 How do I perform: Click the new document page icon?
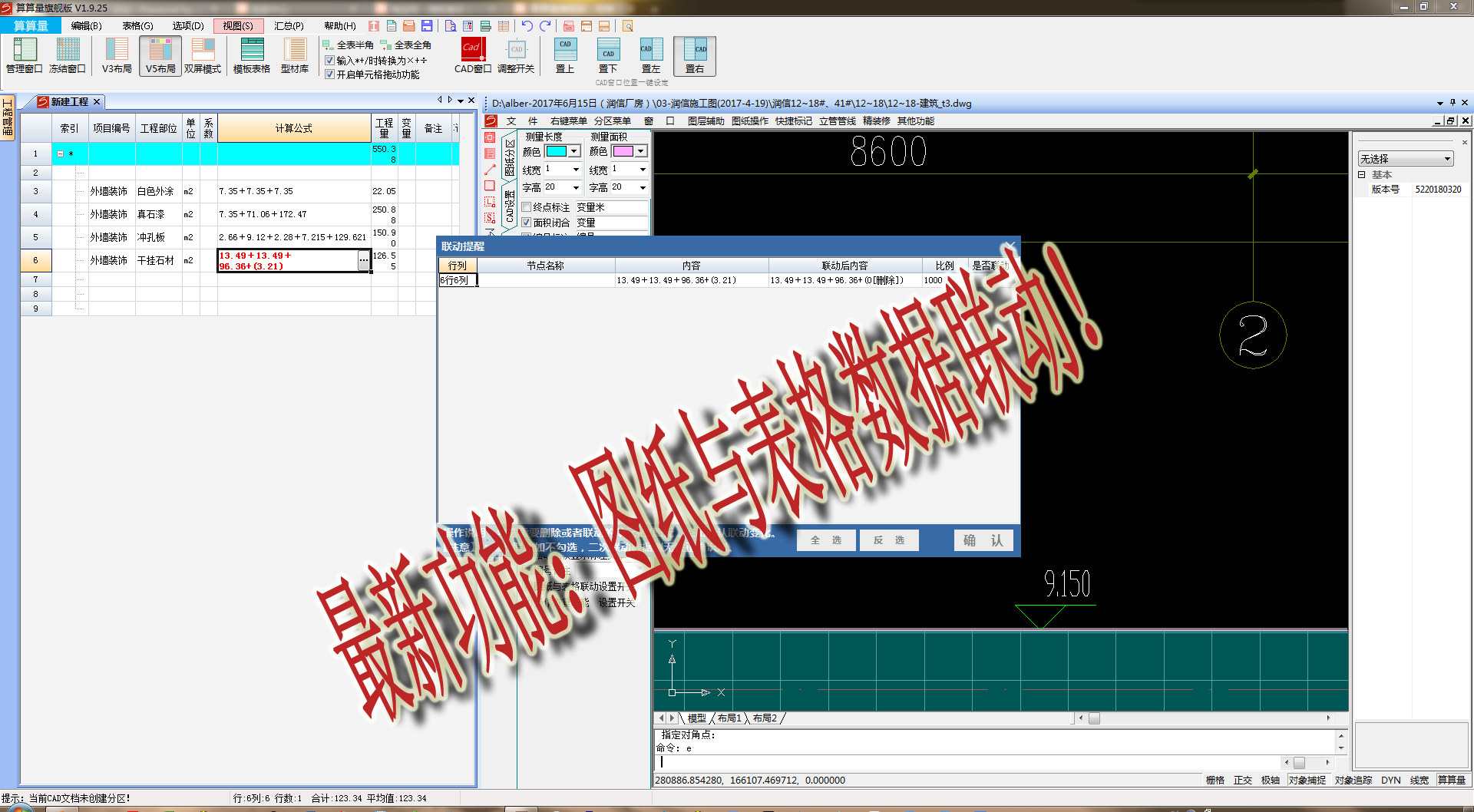[x=392, y=26]
